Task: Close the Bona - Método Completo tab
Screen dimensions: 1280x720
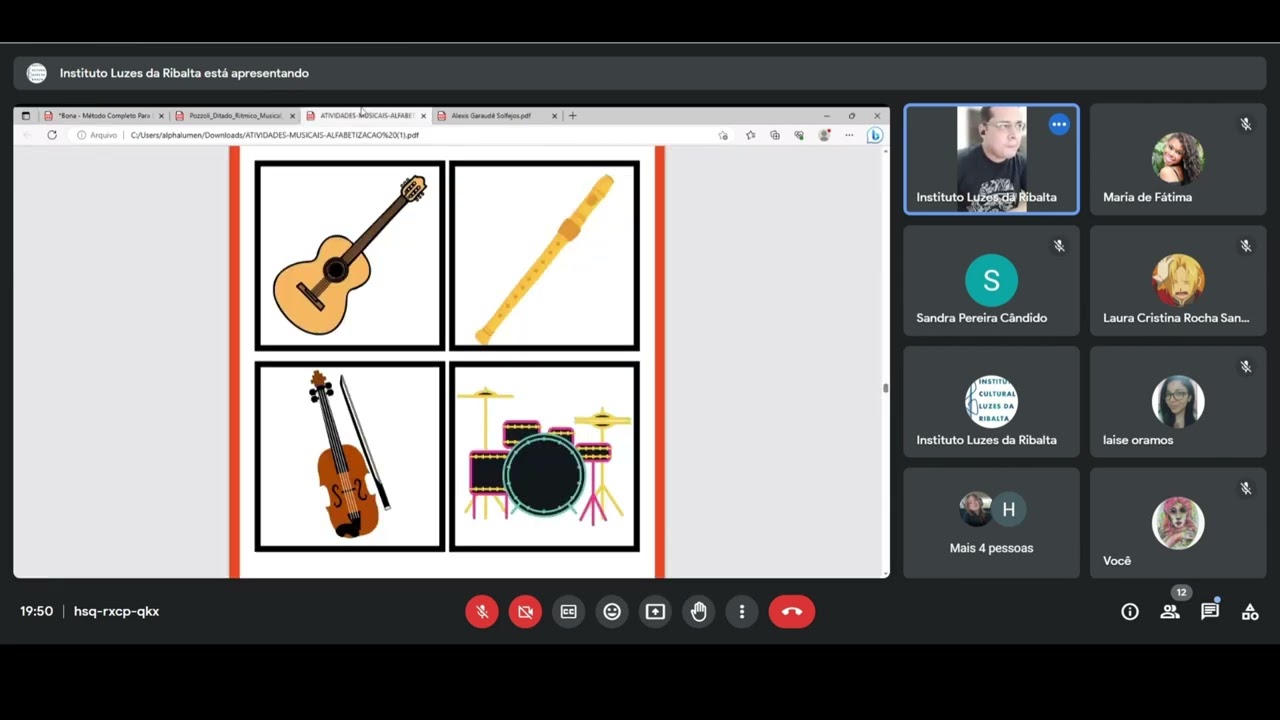Action: [161, 116]
